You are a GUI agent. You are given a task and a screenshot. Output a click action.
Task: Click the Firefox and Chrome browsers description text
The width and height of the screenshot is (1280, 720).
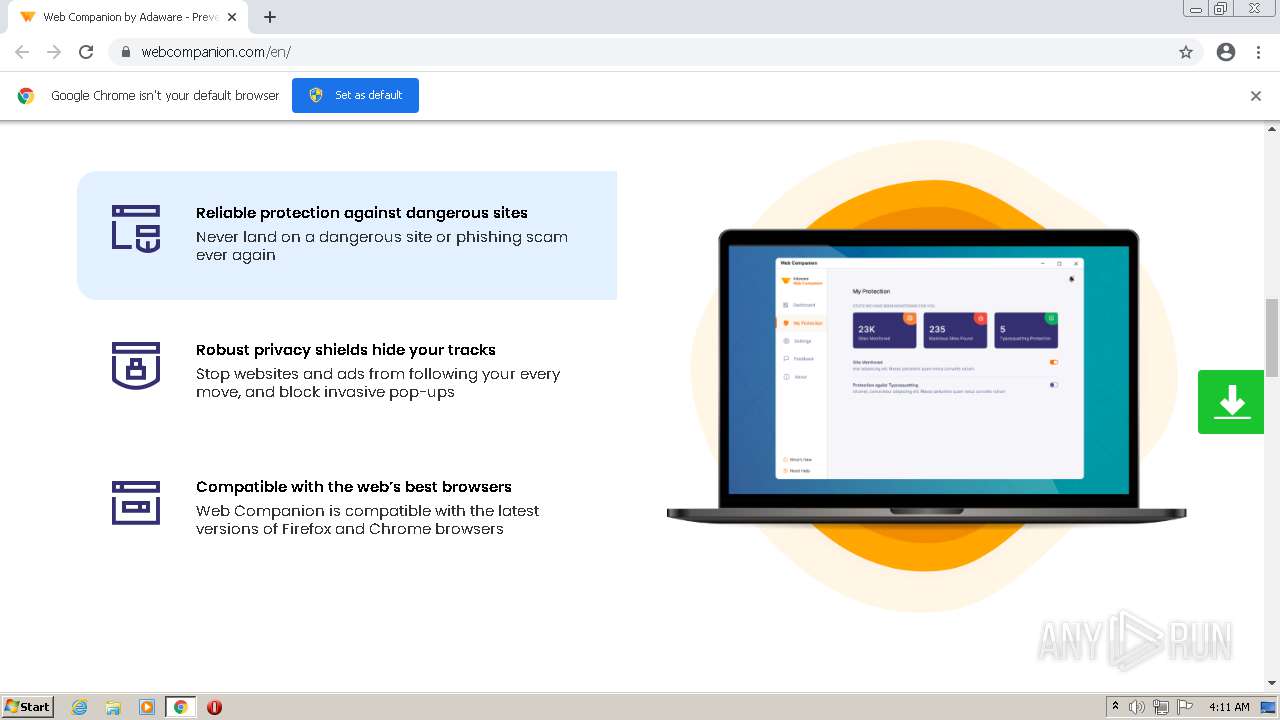(x=368, y=520)
